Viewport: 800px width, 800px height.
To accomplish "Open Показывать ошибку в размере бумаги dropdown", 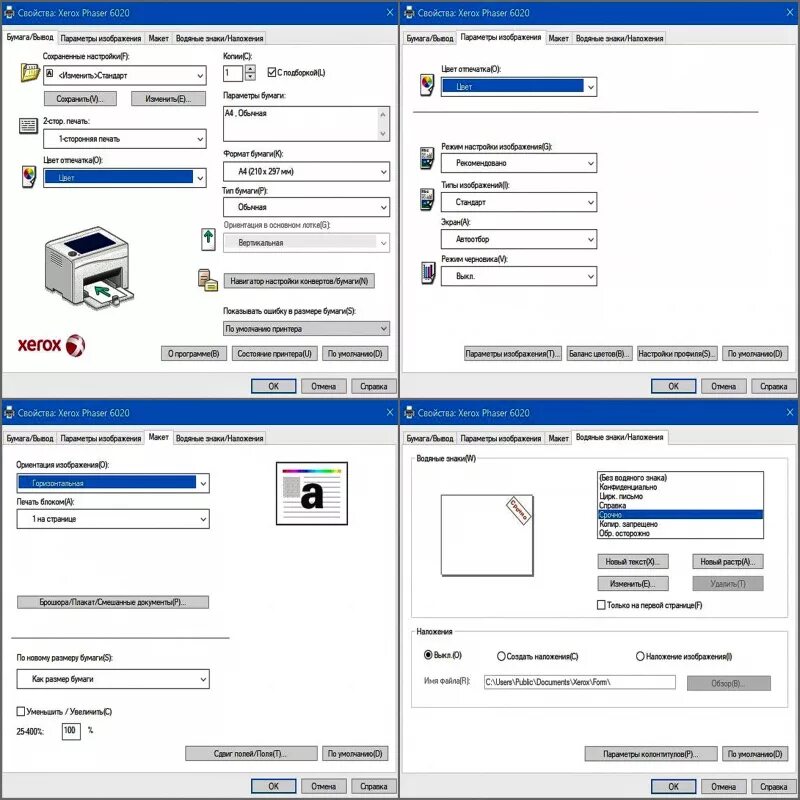I will (306, 329).
